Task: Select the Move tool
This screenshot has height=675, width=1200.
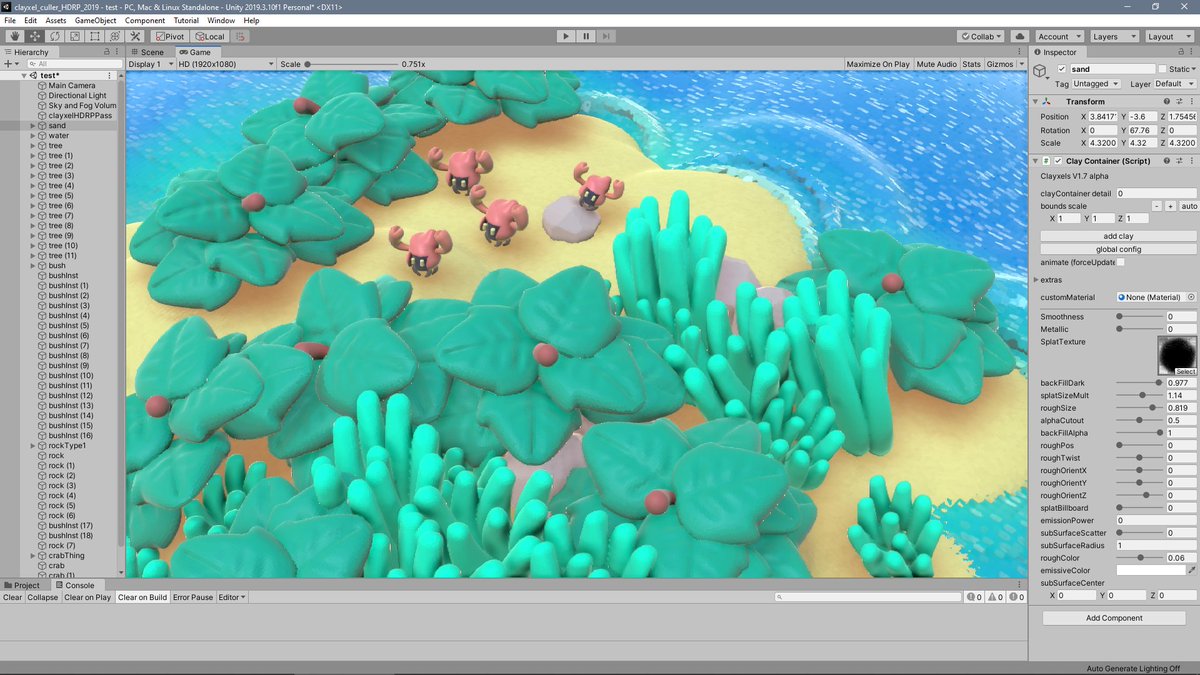Action: pyautogui.click(x=33, y=36)
